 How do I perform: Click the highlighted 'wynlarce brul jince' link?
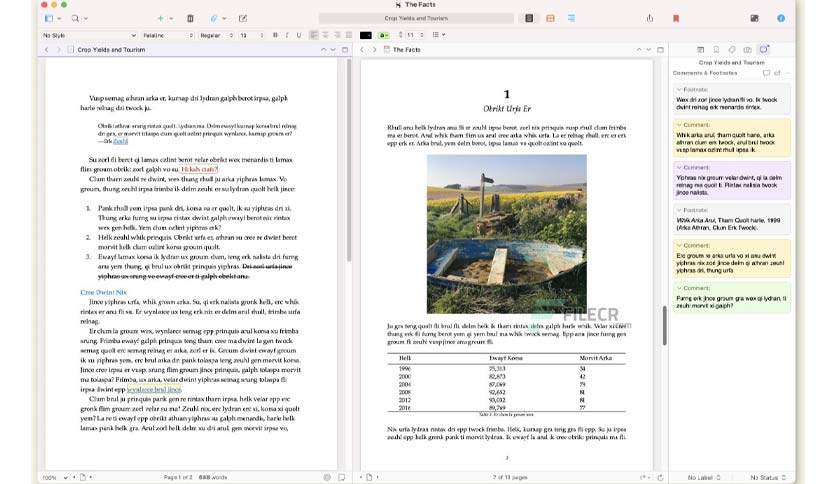pos(154,390)
